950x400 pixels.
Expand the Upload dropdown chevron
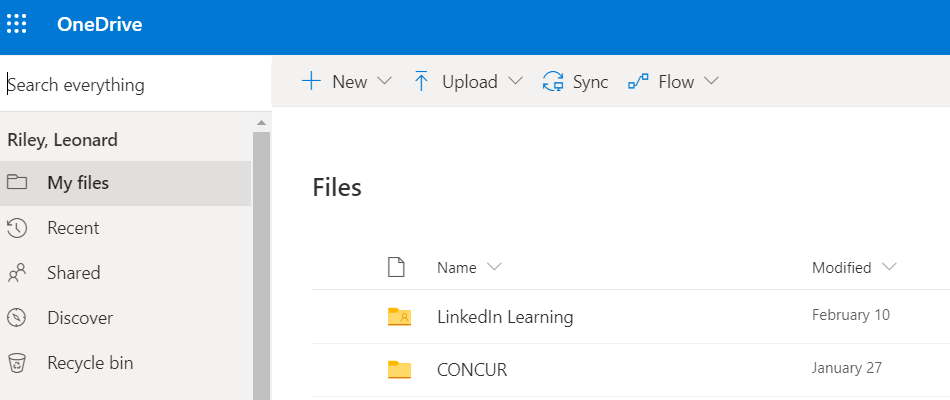[516, 81]
